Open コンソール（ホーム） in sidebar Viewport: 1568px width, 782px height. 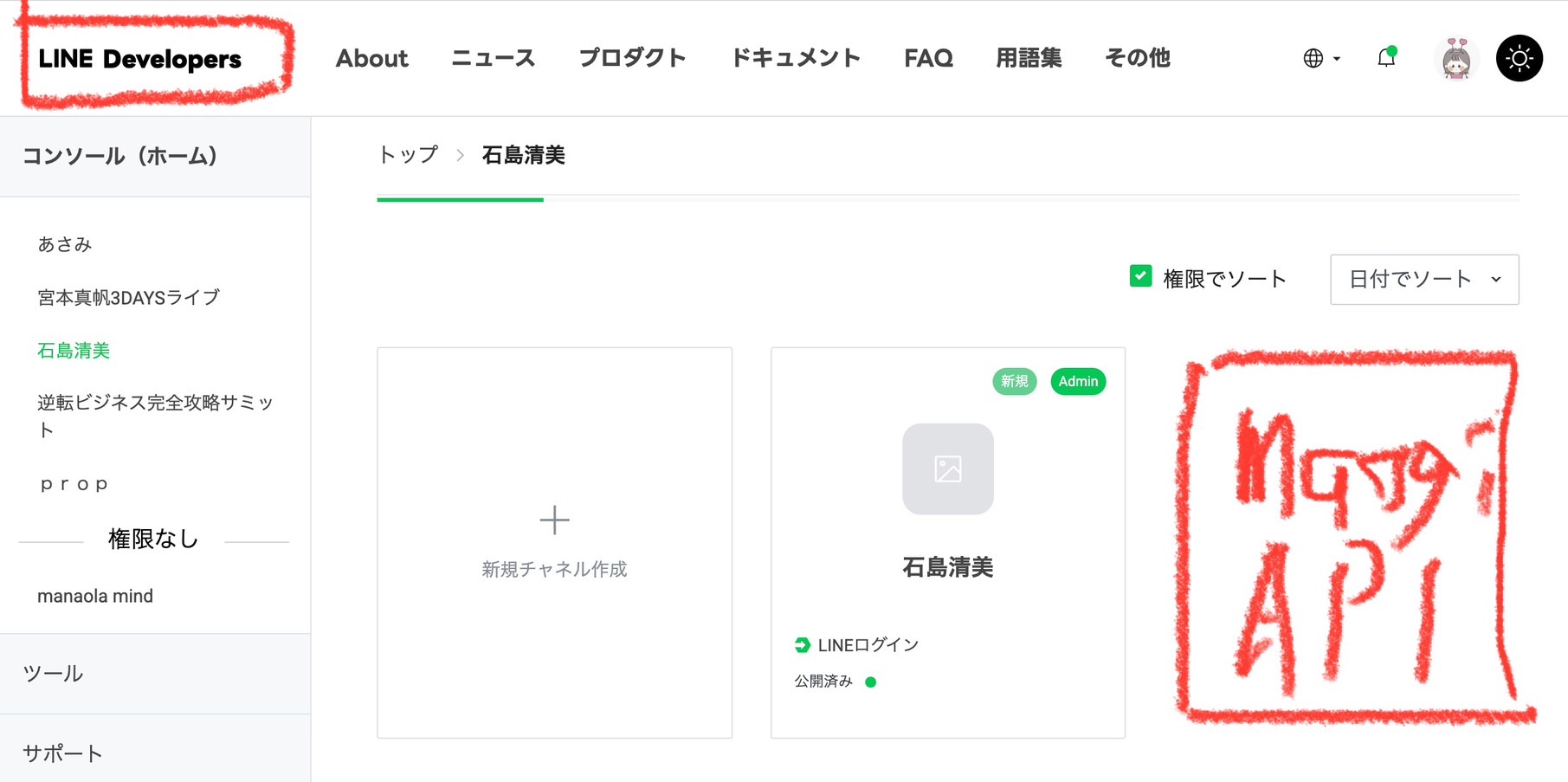tap(155, 157)
